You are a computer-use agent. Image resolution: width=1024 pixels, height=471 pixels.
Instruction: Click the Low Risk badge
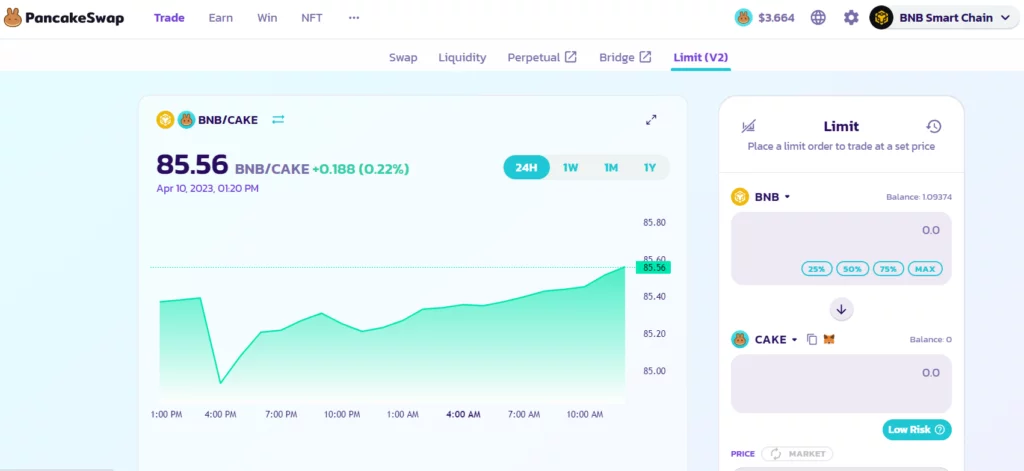tap(916, 429)
